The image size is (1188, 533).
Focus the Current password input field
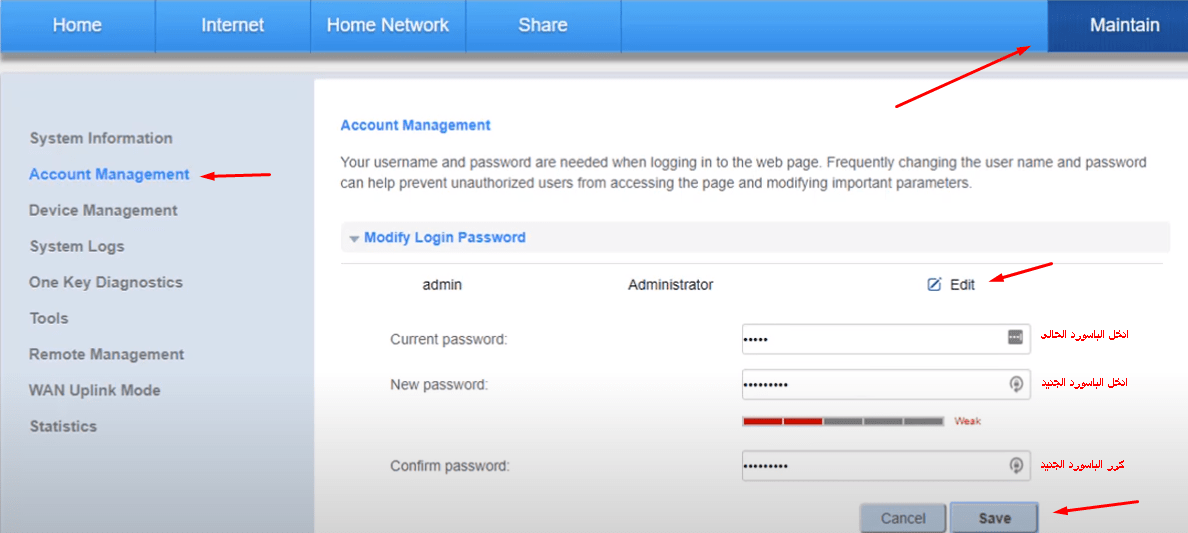tap(870, 339)
